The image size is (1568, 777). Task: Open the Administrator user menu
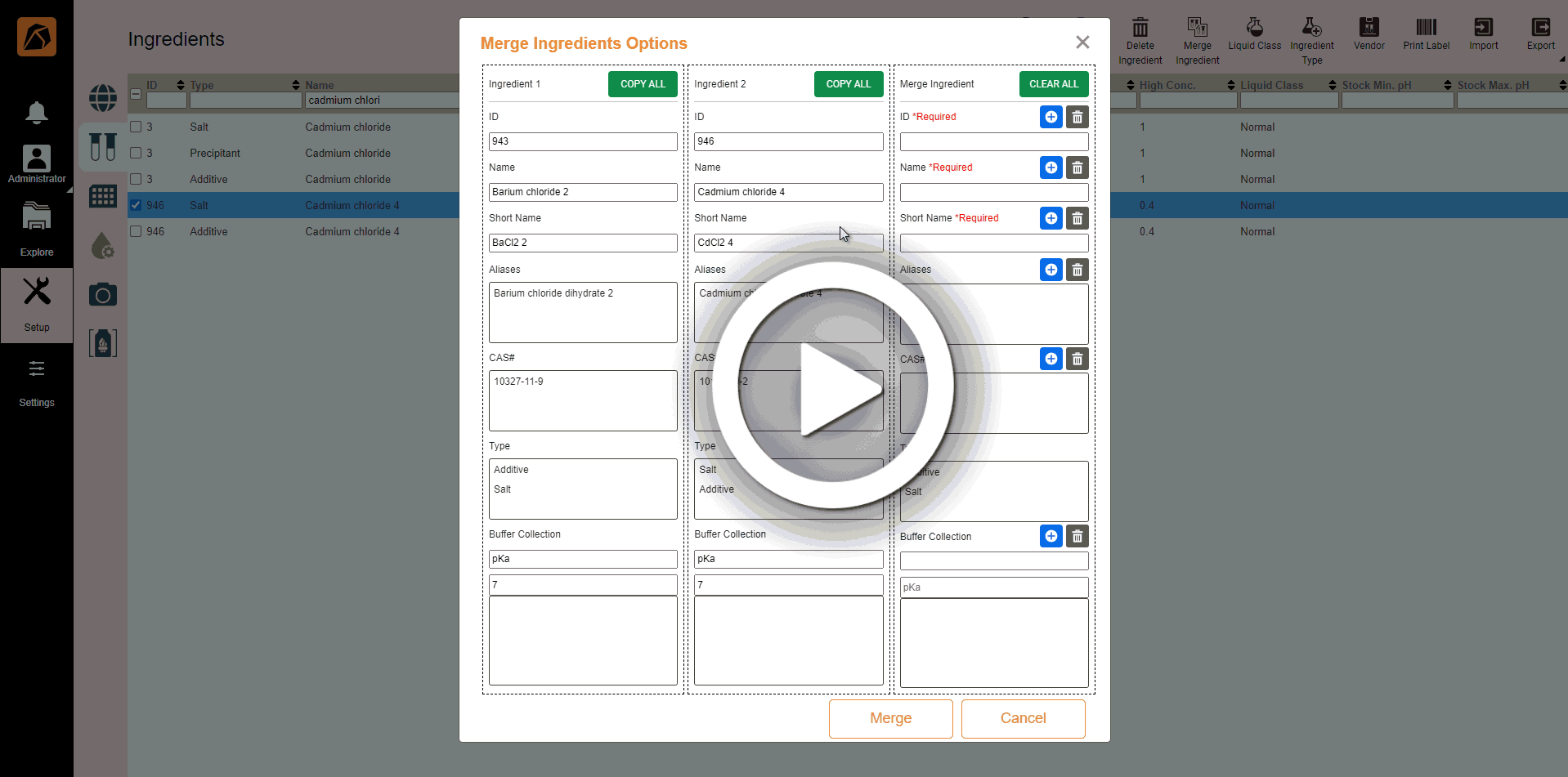coord(36,163)
